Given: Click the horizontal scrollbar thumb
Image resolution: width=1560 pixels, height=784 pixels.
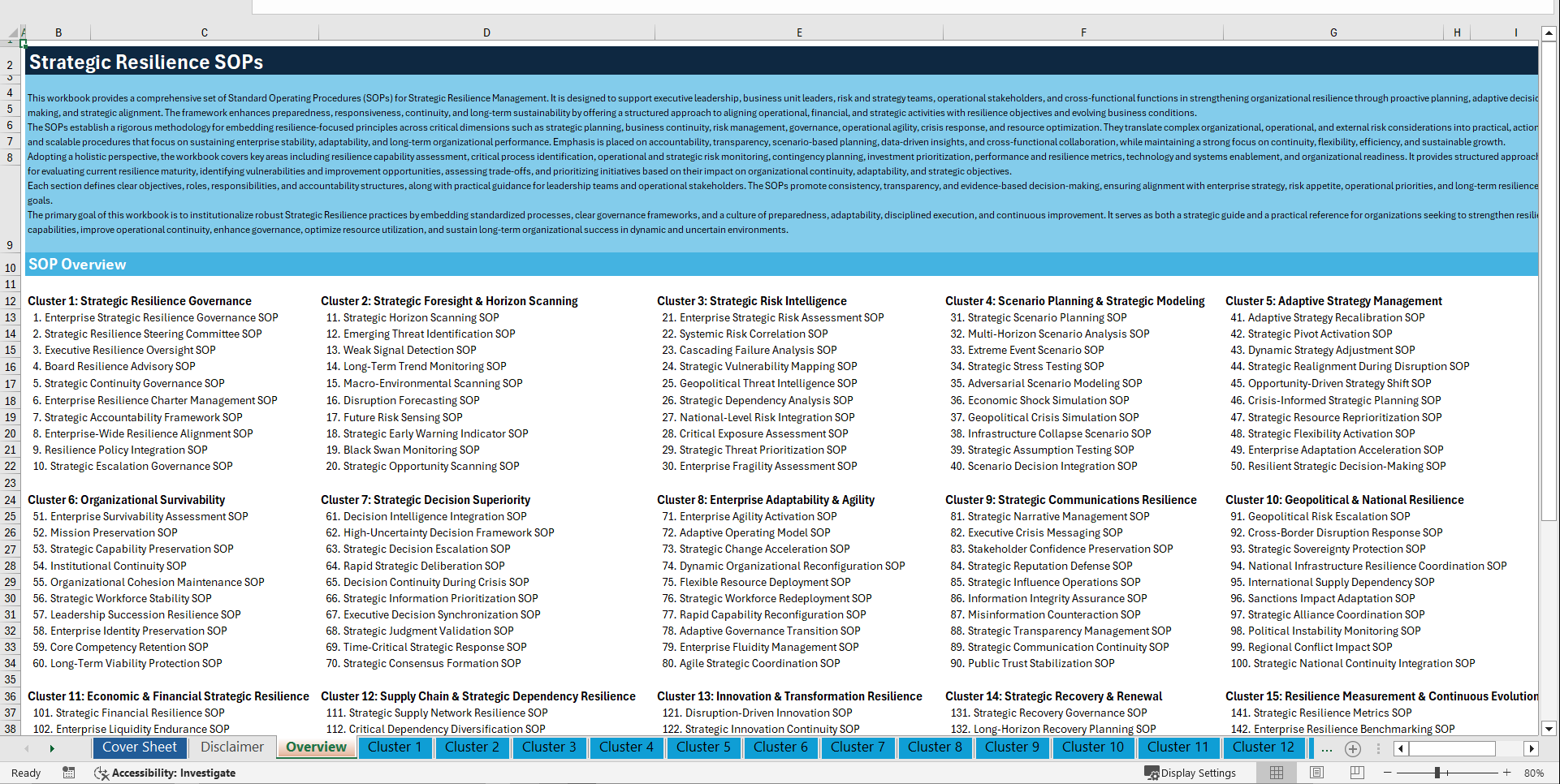Looking at the screenshot, I should click(x=1452, y=748).
